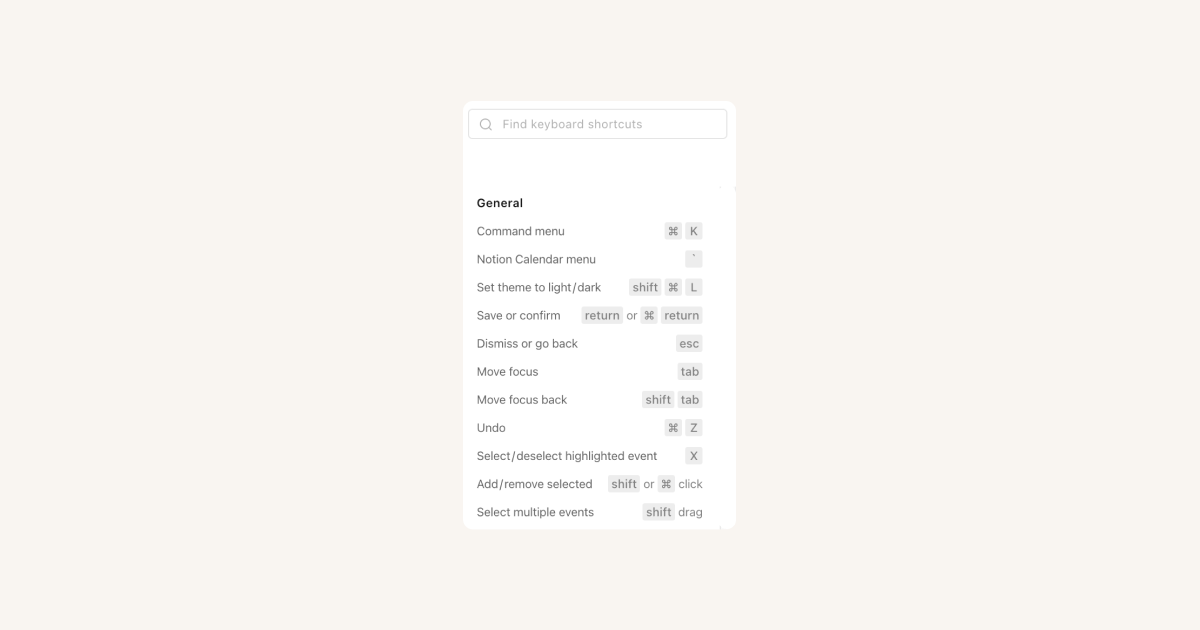
Task: Click the magnifying glass search icon
Action: 486,123
